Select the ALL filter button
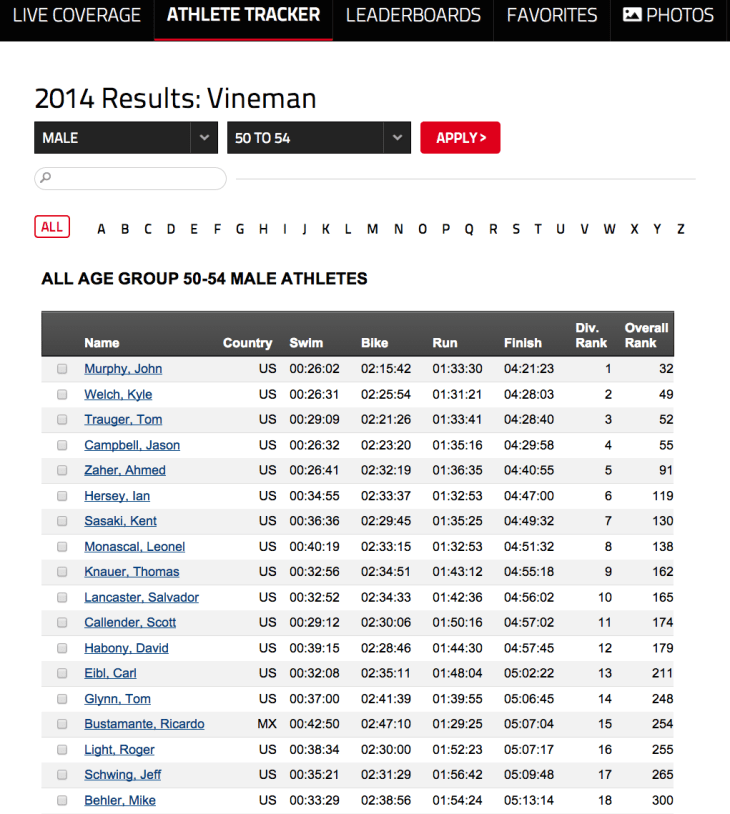 [x=51, y=227]
